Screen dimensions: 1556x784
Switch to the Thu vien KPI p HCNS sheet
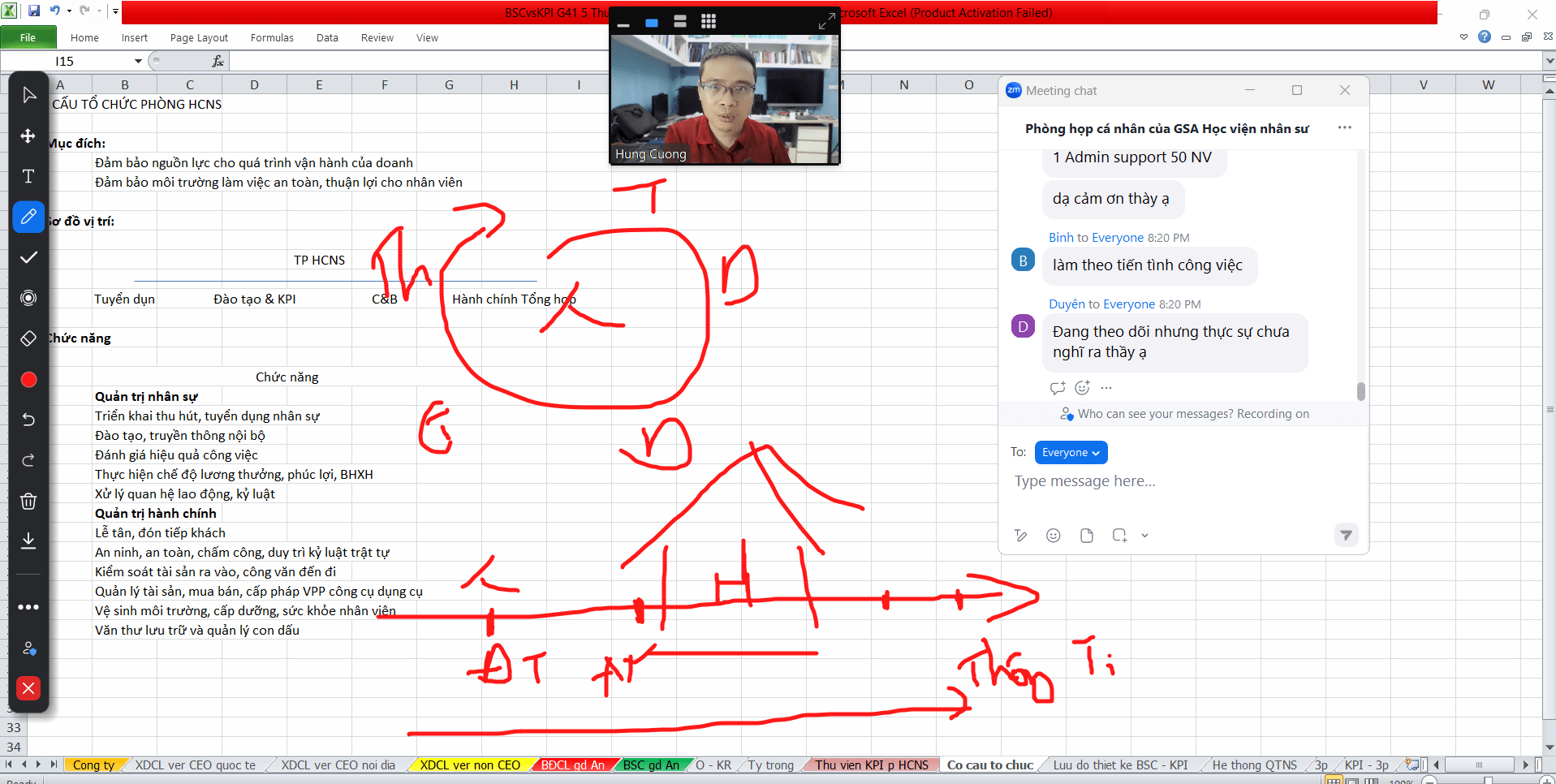(x=872, y=765)
